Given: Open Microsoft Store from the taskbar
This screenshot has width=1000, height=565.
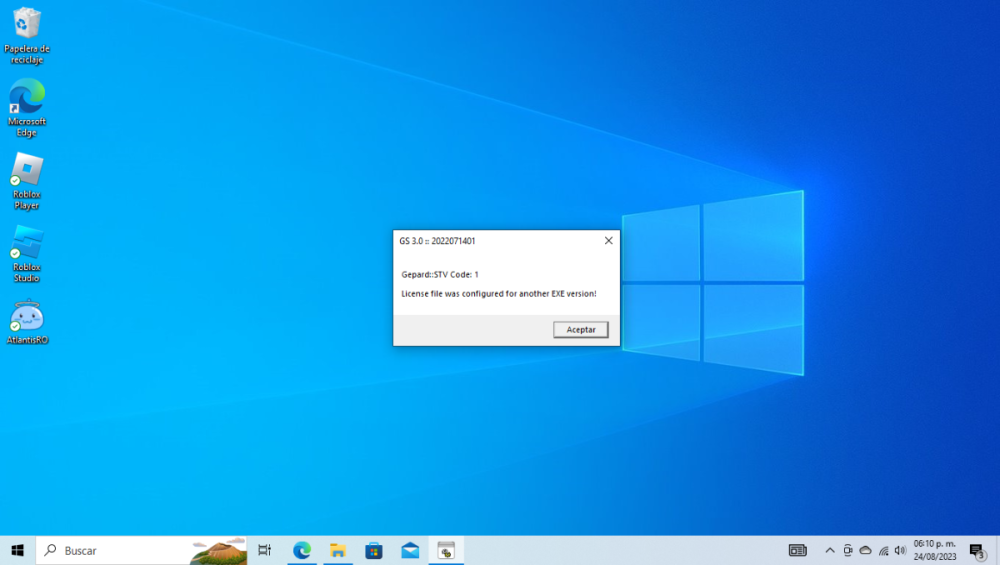Looking at the screenshot, I should click(374, 550).
